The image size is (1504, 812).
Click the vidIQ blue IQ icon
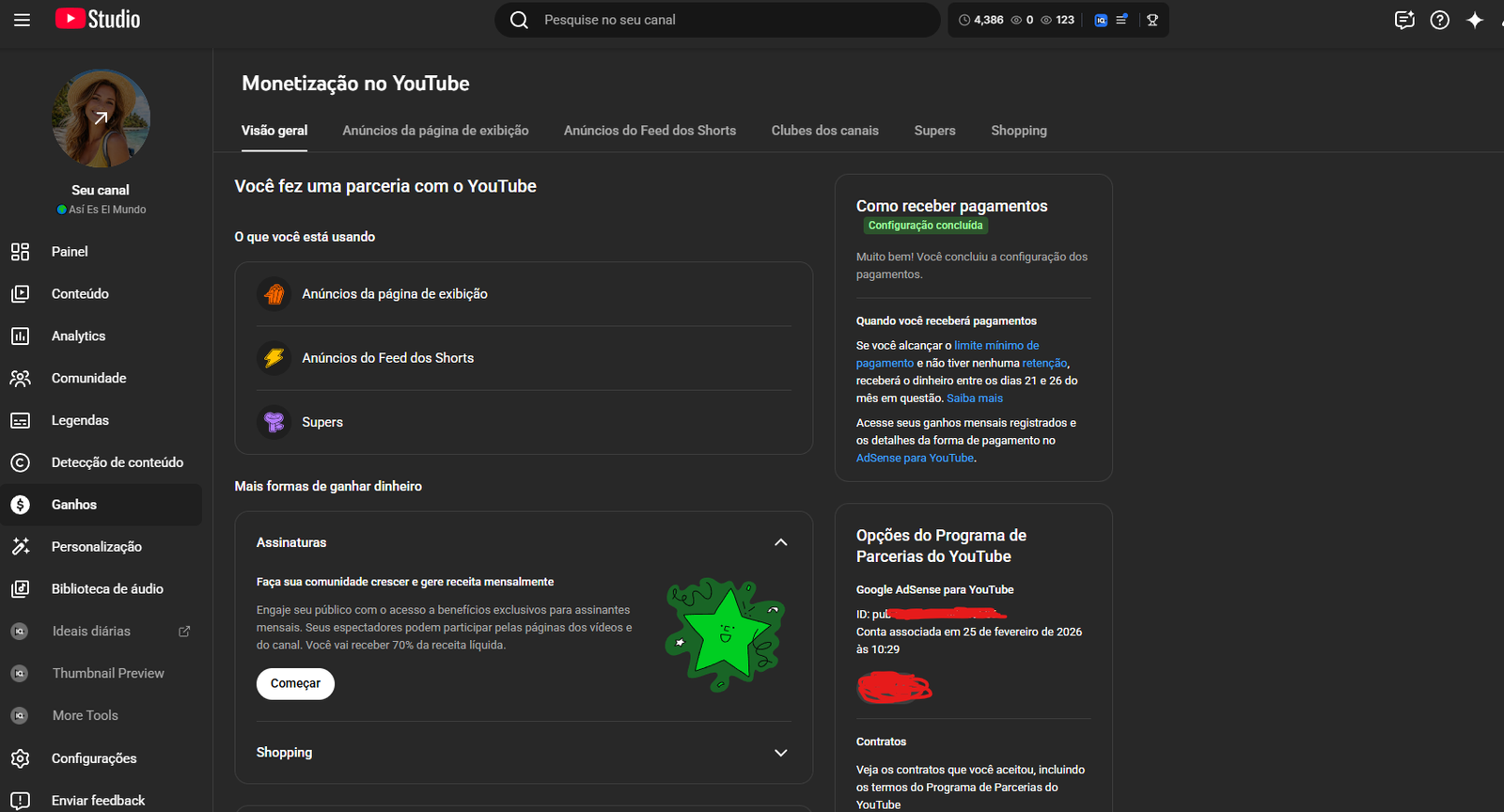(x=1101, y=20)
